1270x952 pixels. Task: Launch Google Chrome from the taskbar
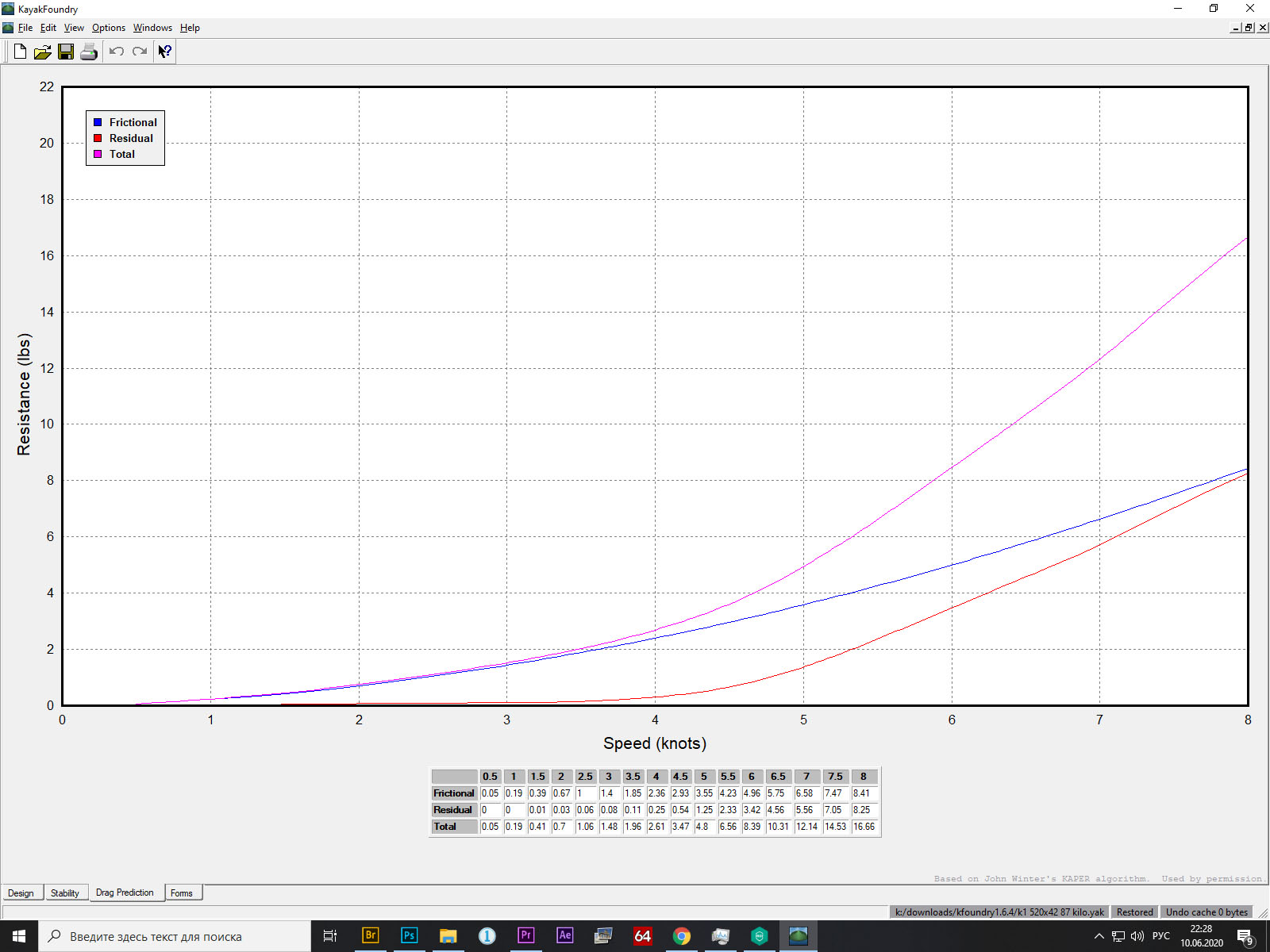(x=681, y=935)
